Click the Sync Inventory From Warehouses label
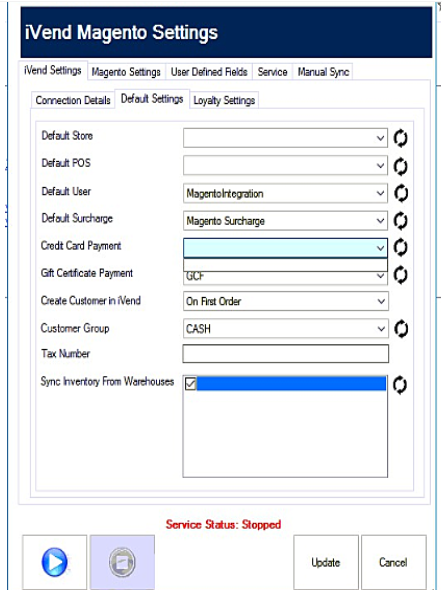Viewport: 442px width, 598px height. click(107, 381)
